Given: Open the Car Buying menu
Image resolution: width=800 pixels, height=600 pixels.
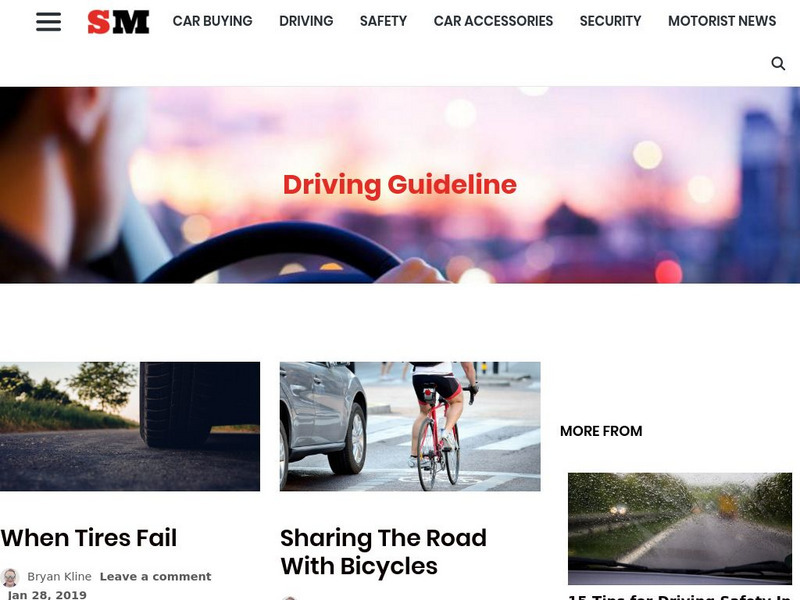Looking at the screenshot, I should [212, 21].
